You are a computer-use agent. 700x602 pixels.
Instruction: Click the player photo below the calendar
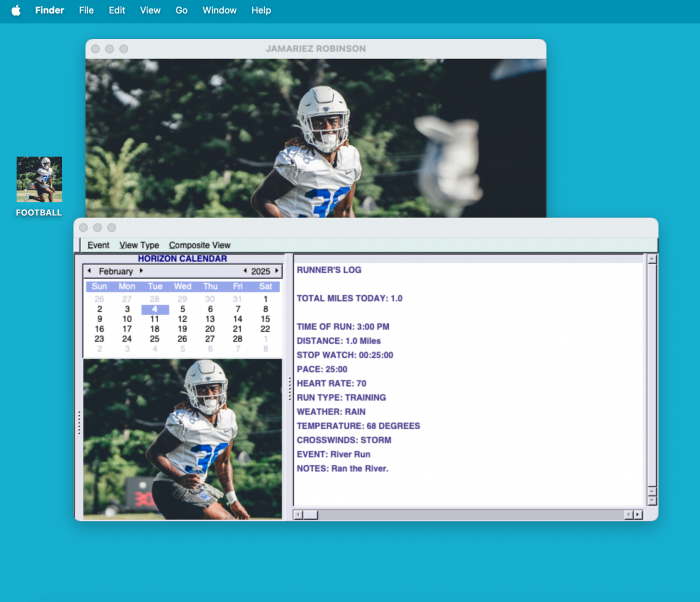182,438
